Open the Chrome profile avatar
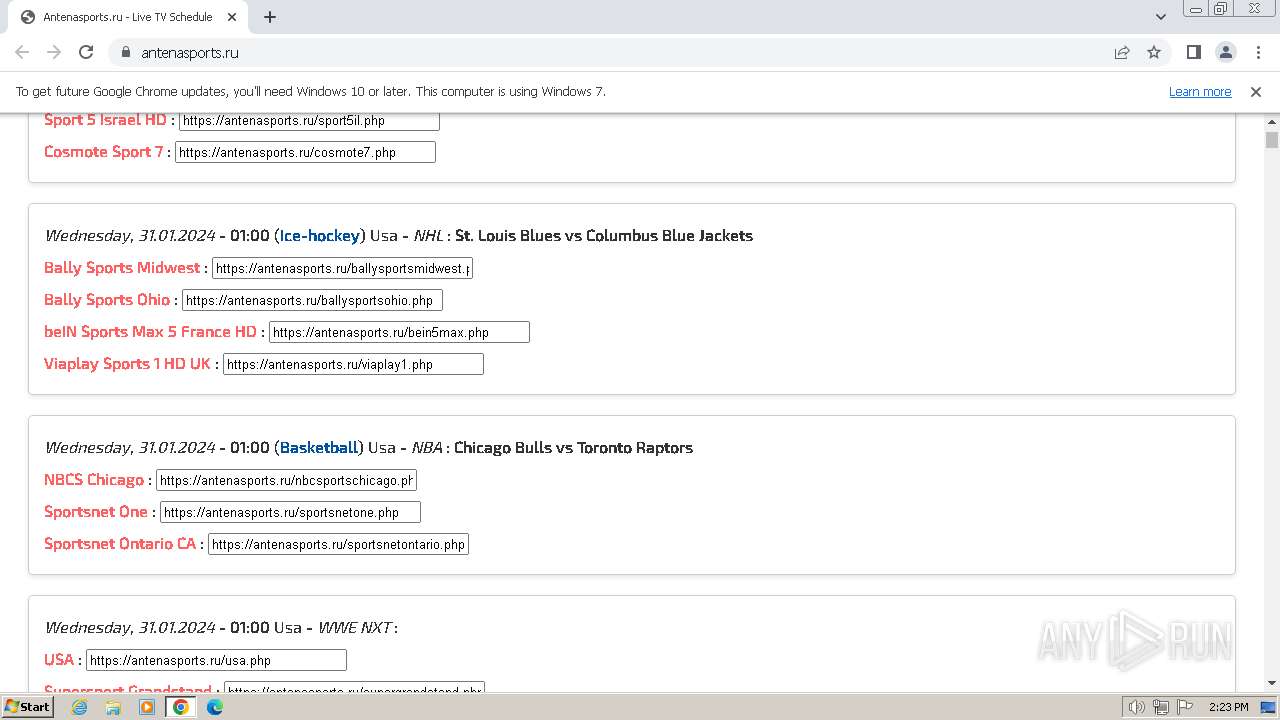1280x720 pixels. pos(1225,52)
